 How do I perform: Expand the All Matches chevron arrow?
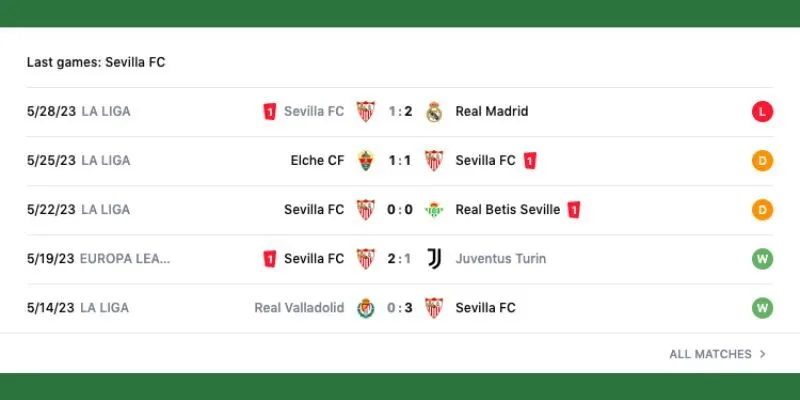[x=763, y=354]
